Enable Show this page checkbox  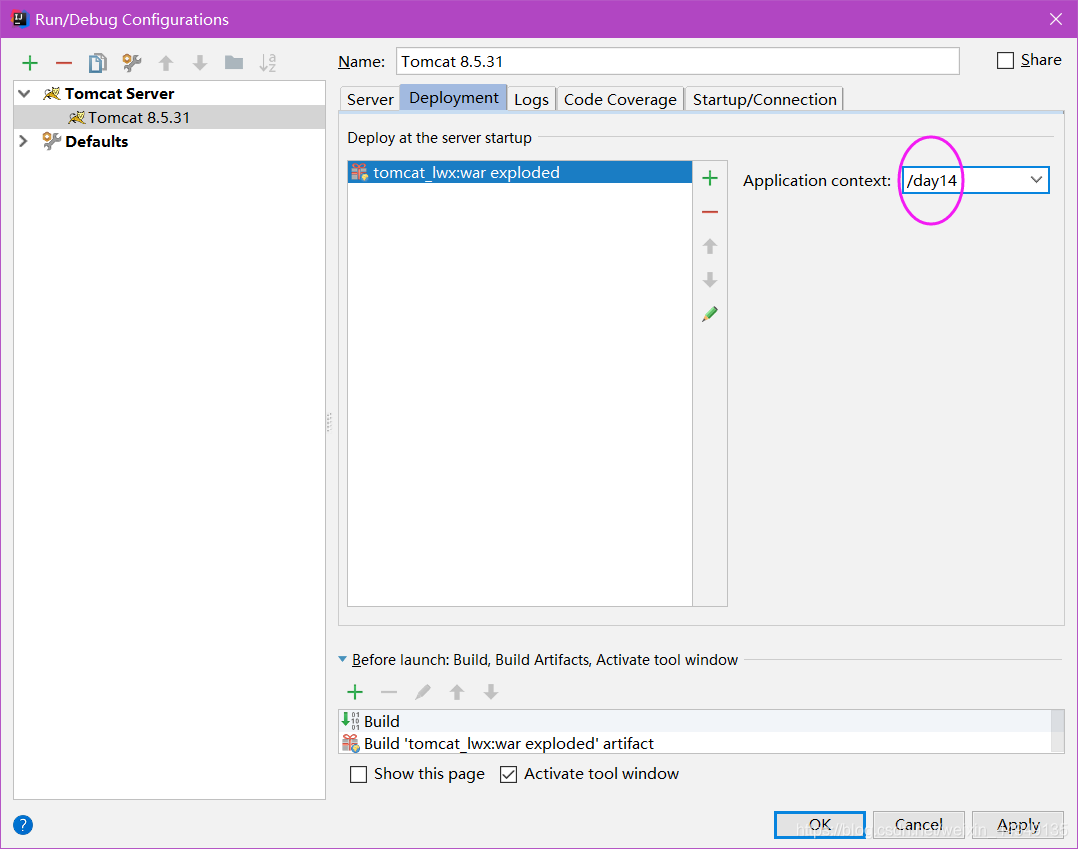tap(358, 775)
